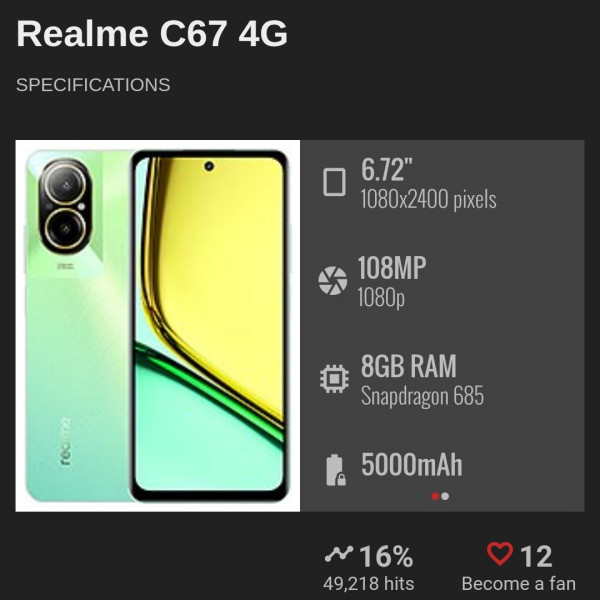Viewport: 600px width, 600px height.
Task: Click the battery lock icon
Action: pyautogui.click(x=336, y=470)
